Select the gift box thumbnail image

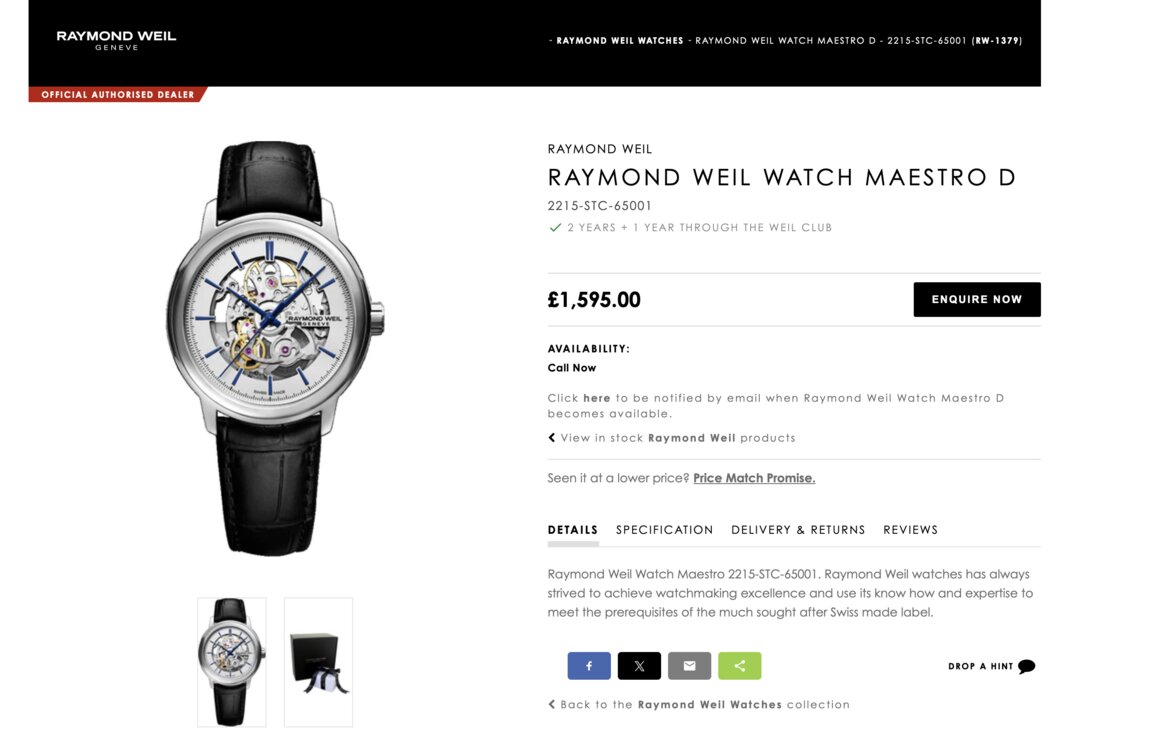click(x=318, y=662)
